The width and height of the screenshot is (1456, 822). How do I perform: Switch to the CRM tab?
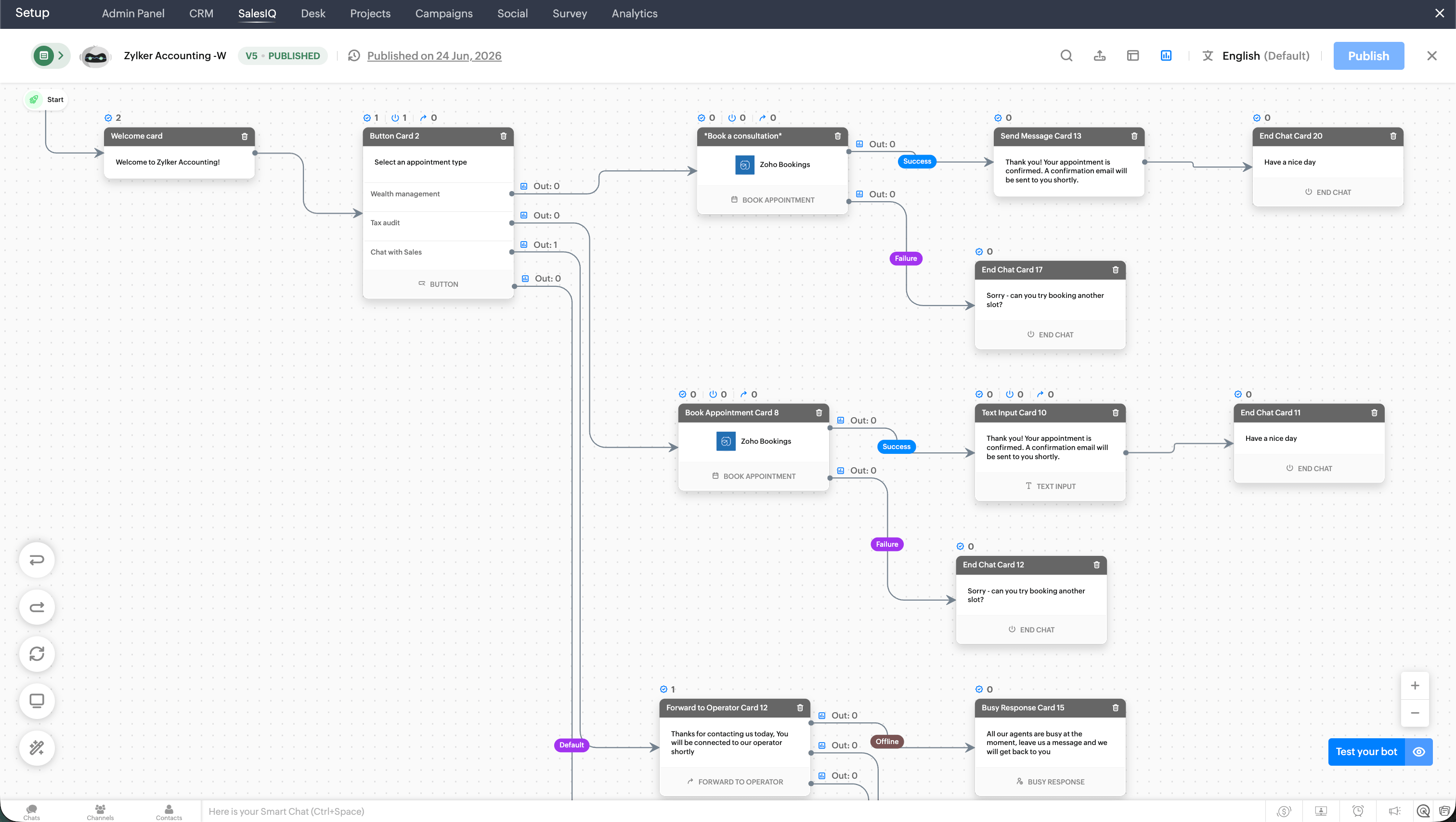click(201, 13)
